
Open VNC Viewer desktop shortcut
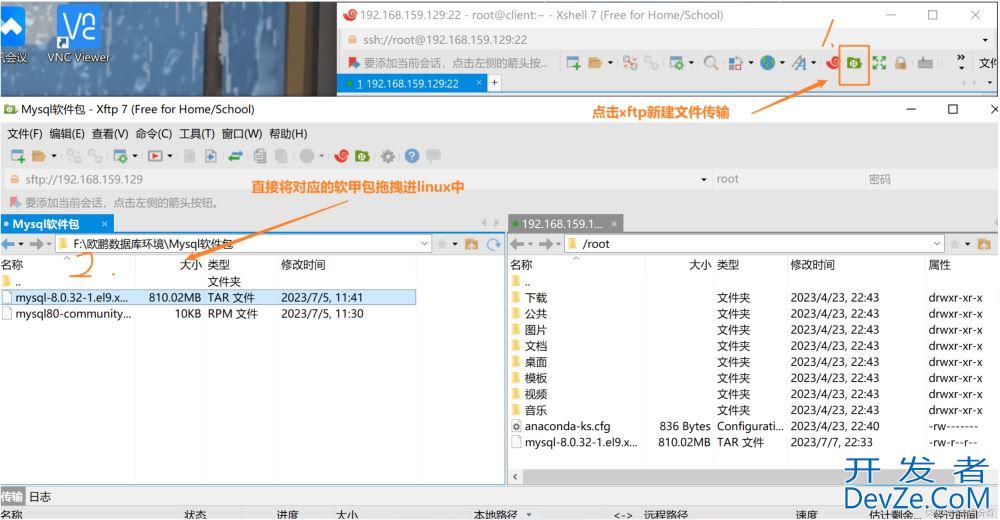coord(78,34)
